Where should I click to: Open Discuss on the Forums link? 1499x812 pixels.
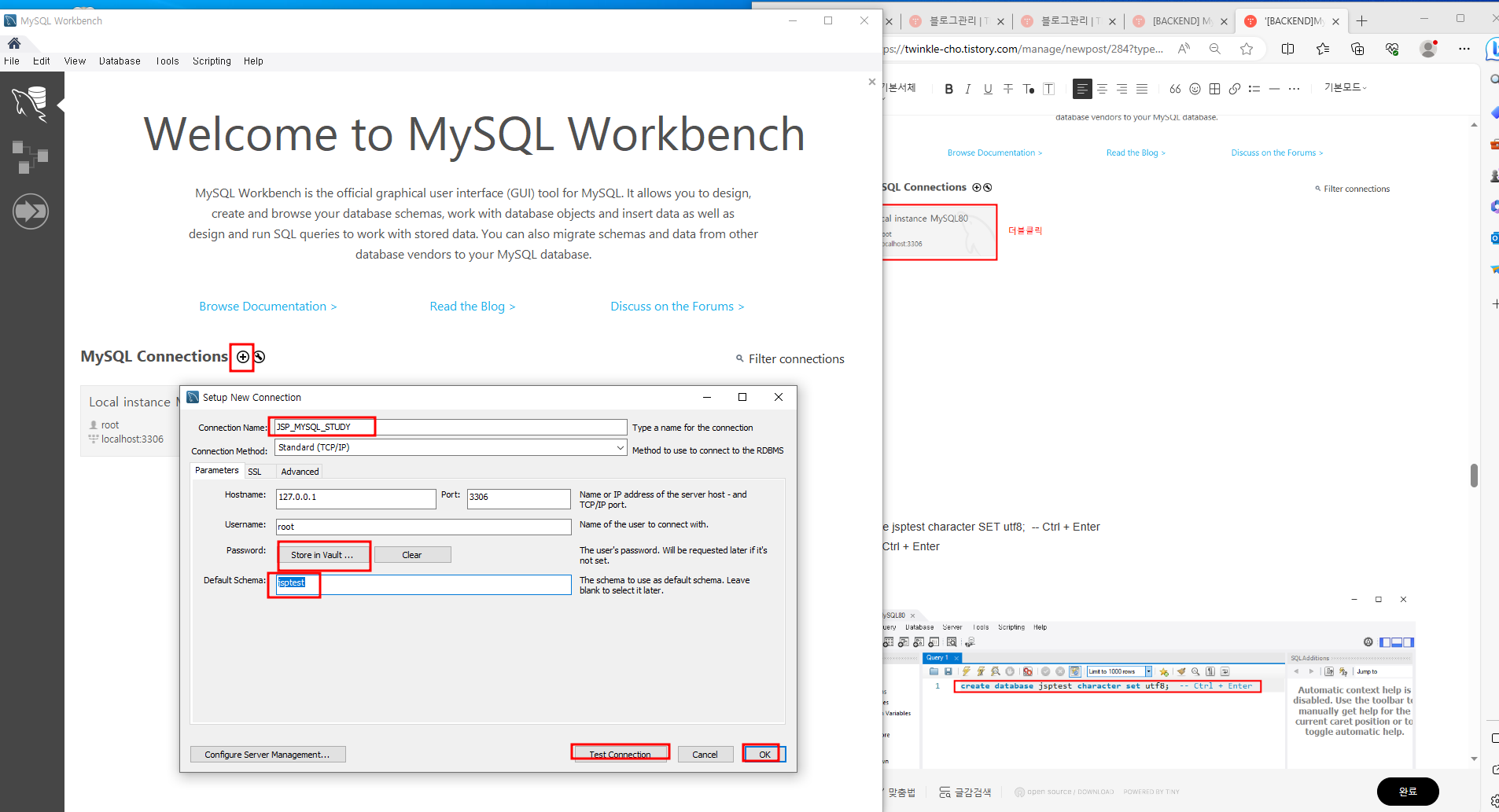click(677, 307)
